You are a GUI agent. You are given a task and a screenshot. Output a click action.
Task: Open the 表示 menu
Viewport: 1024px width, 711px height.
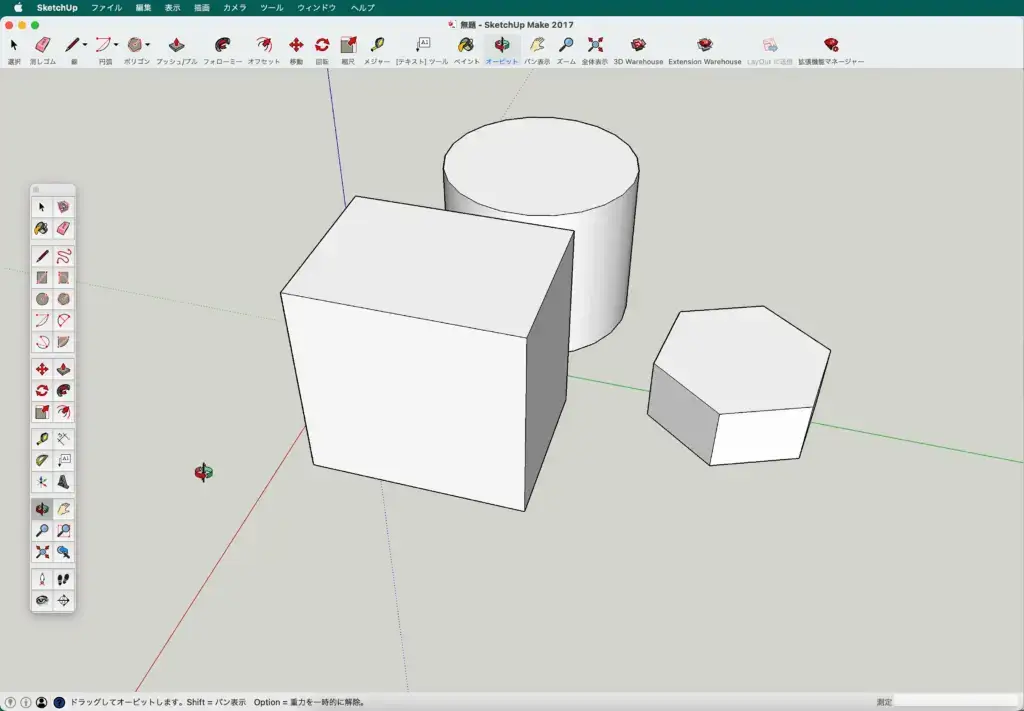pyautogui.click(x=172, y=8)
